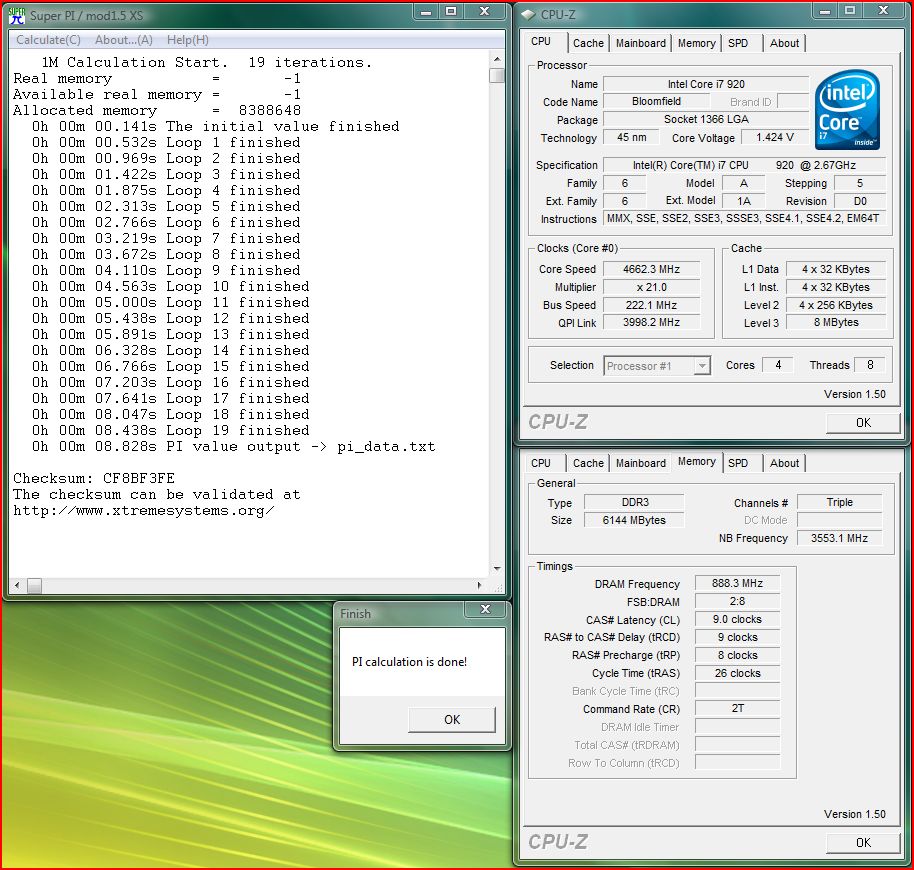Click the PI calculation is done! message
This screenshot has width=914, height=870.
[x=409, y=662]
